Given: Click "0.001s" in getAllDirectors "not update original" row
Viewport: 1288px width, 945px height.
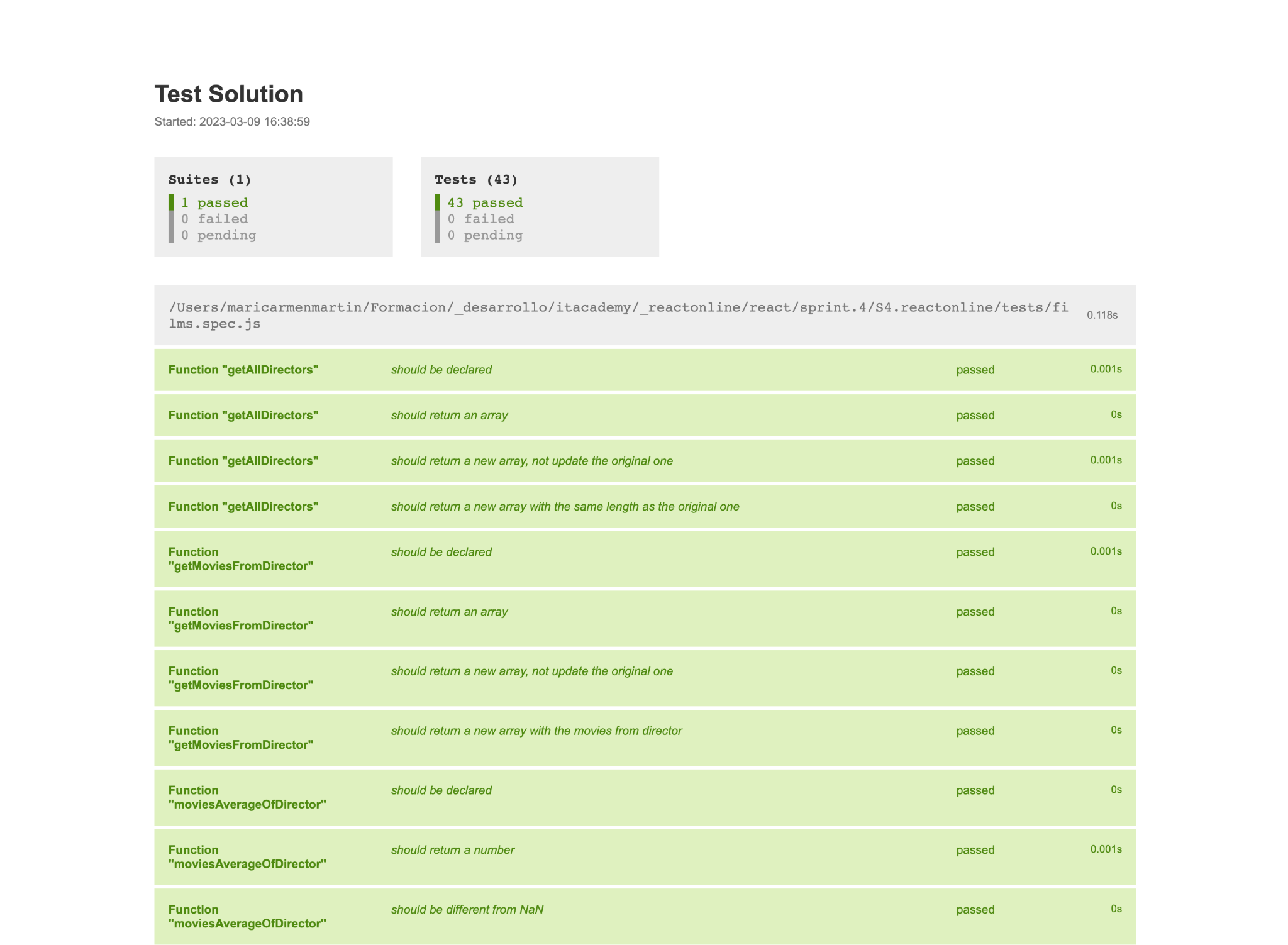Looking at the screenshot, I should 1106,460.
